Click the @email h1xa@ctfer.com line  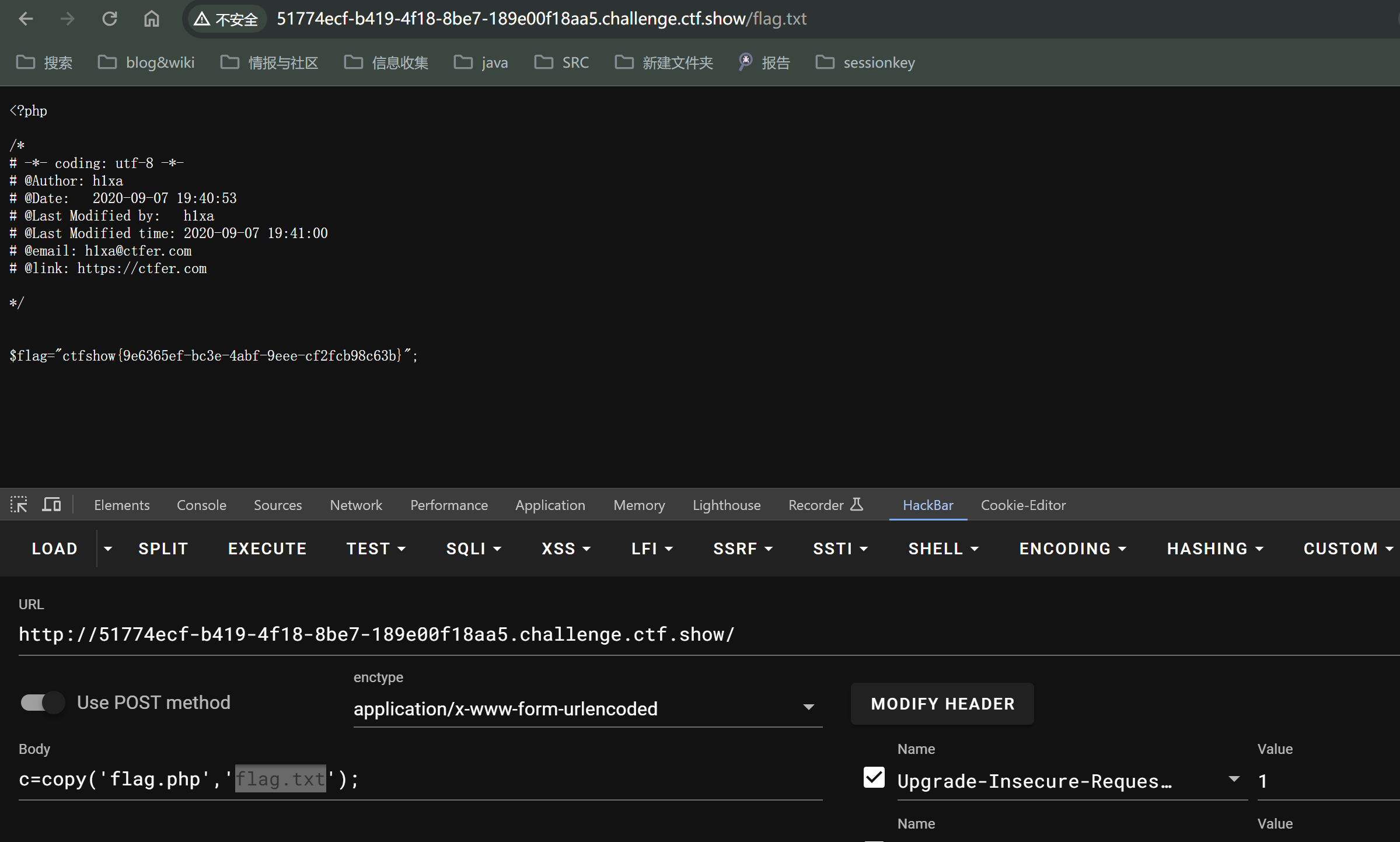pyautogui.click(x=100, y=251)
